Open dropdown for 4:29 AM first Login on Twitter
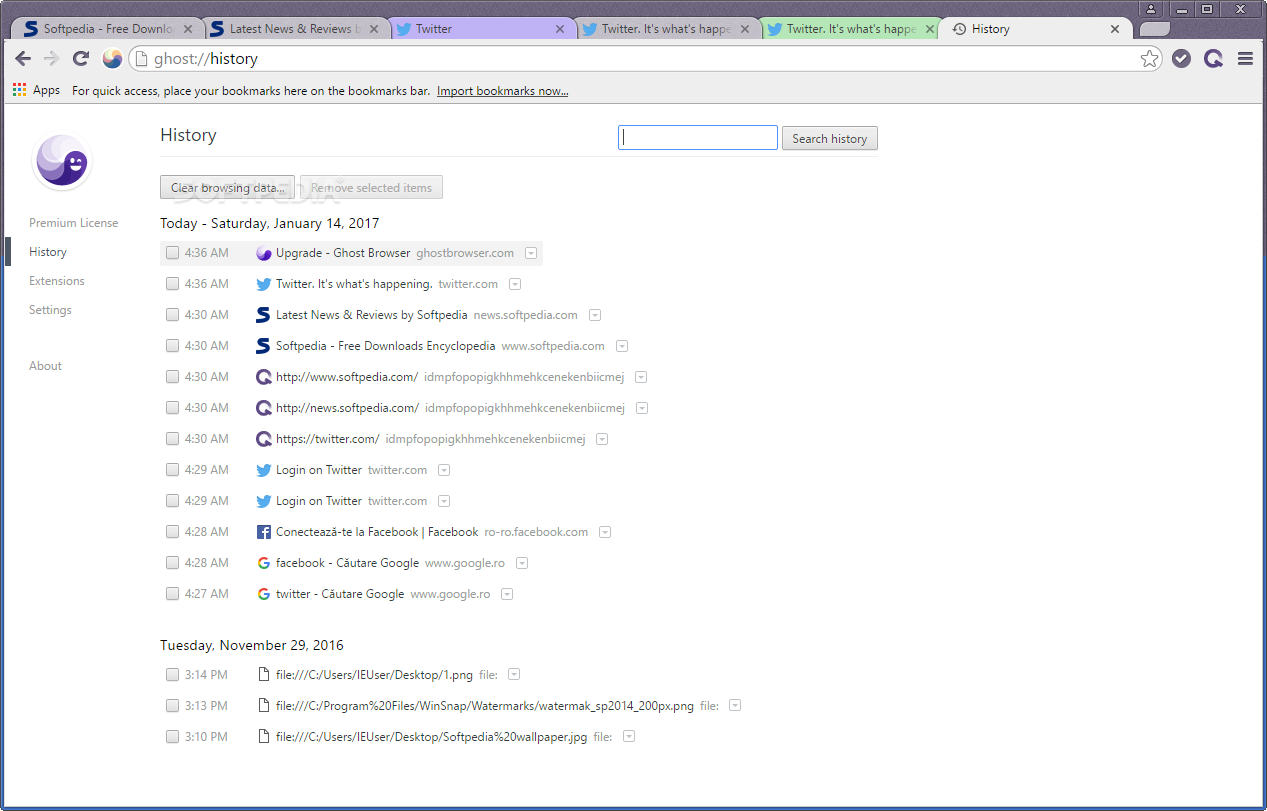The image size is (1267, 811). pos(444,470)
